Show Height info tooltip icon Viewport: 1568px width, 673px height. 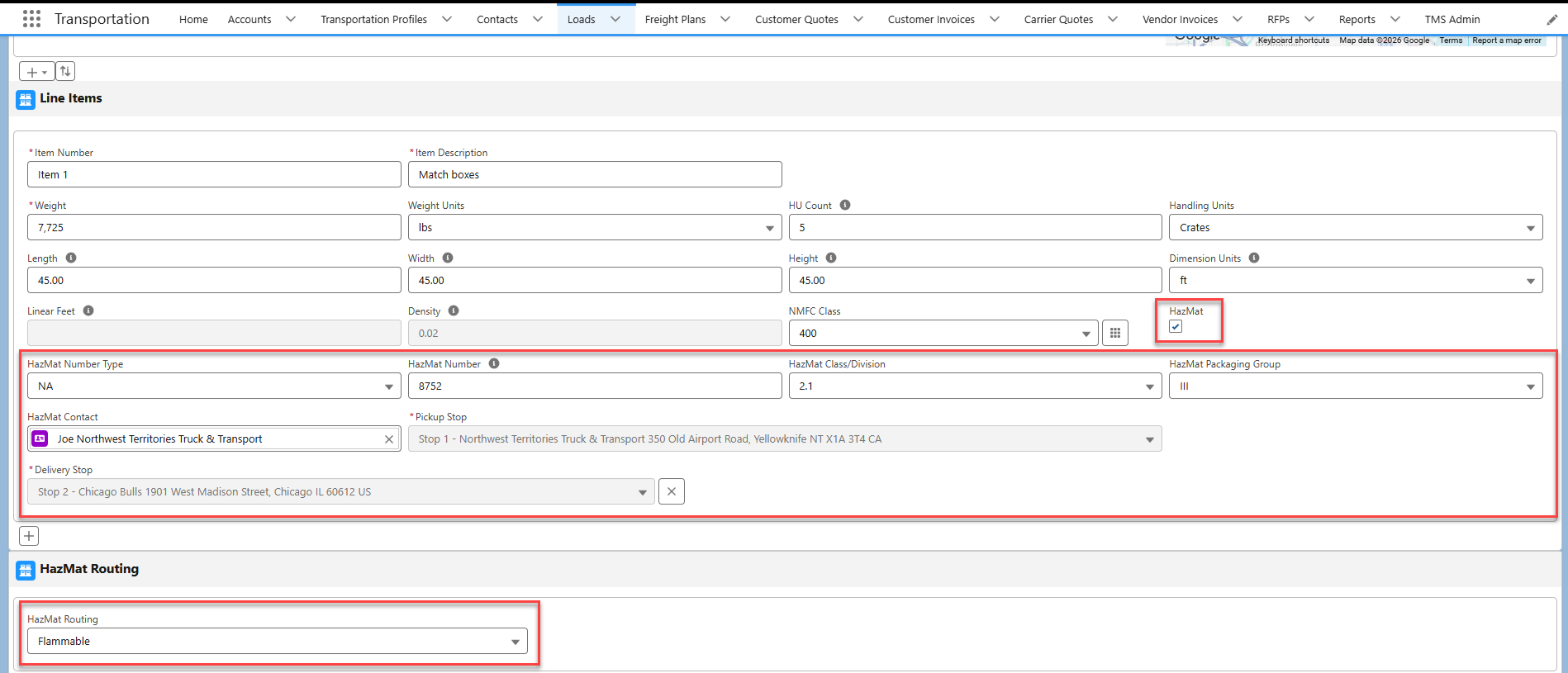pos(831,258)
